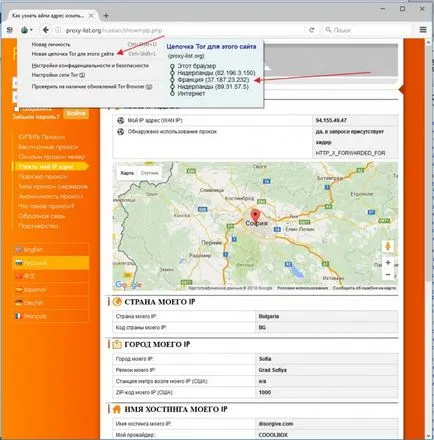Click the NoScript S icon
The height and width of the screenshot is (440, 434).
point(10,30)
